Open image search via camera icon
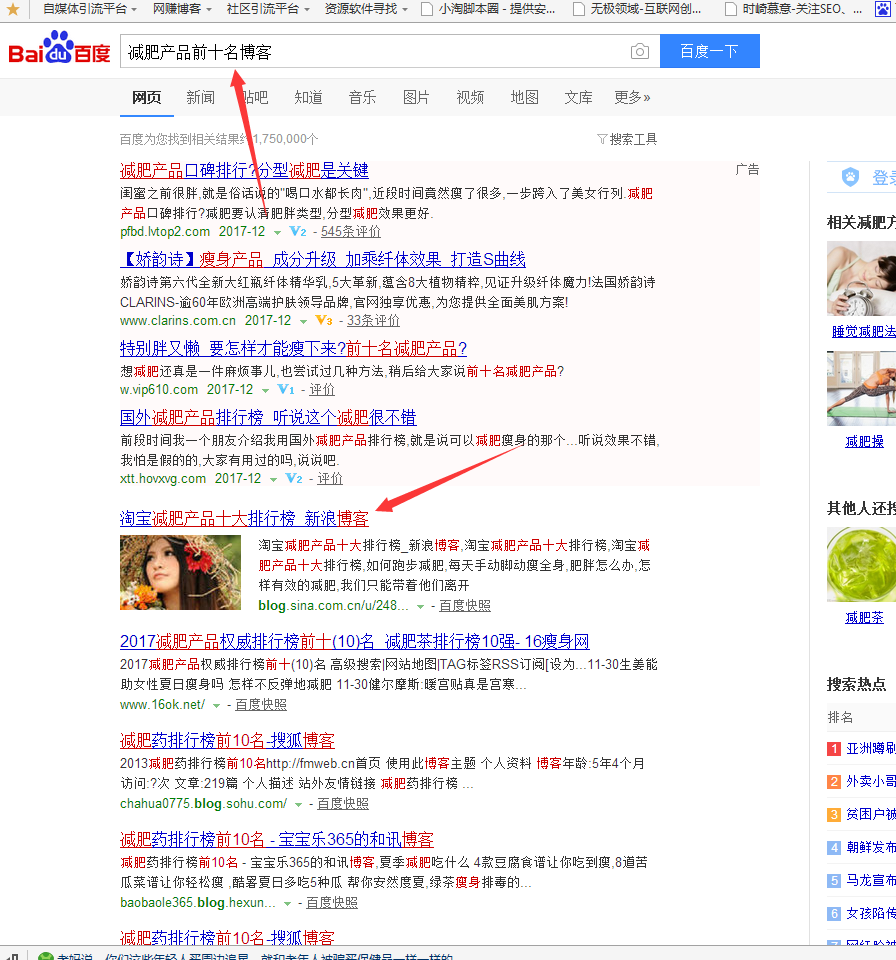The width and height of the screenshot is (896, 960). 639,51
